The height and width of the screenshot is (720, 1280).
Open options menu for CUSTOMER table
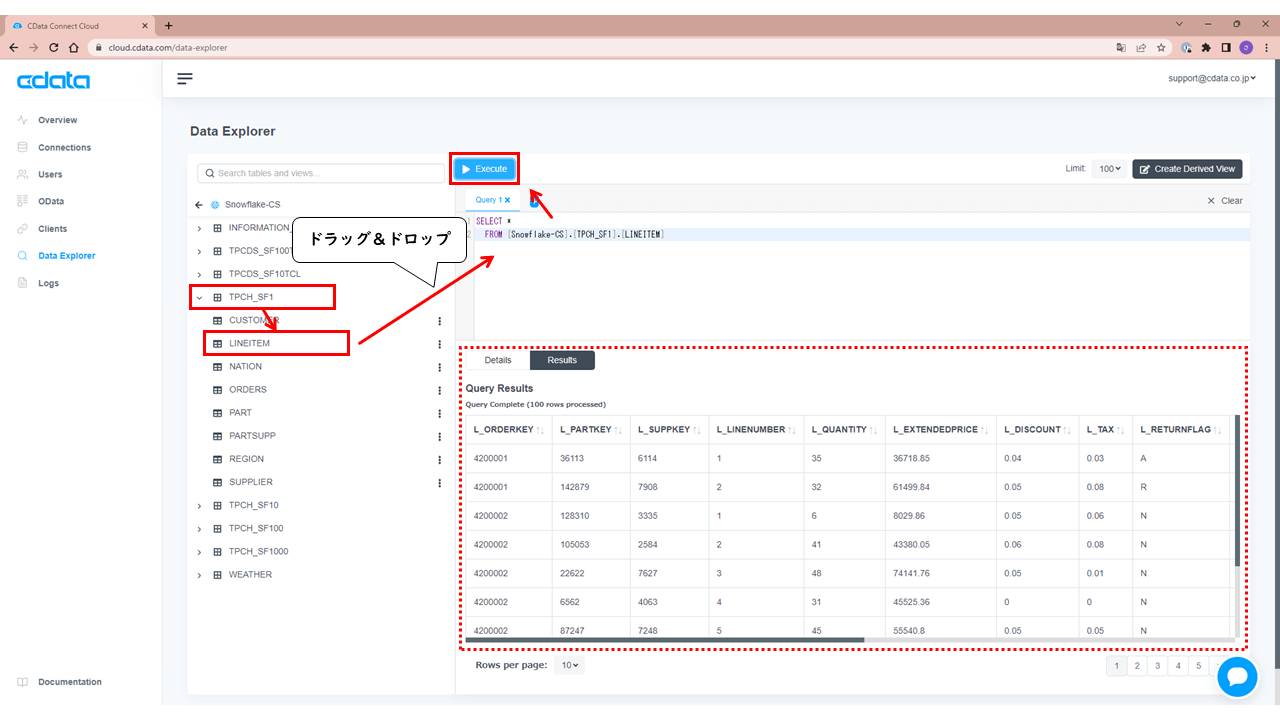439,321
